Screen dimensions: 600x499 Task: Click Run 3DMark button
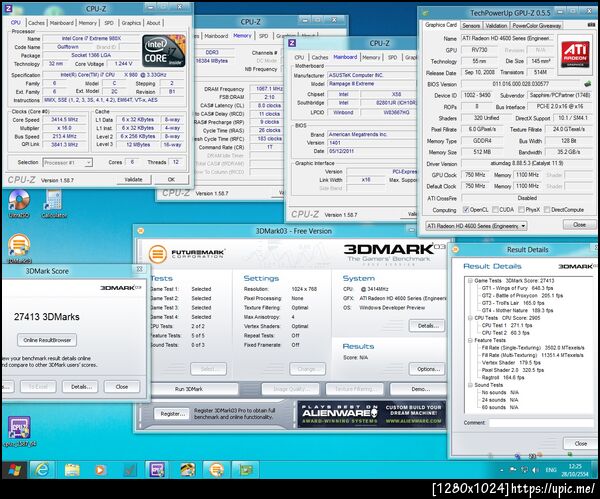[189, 389]
